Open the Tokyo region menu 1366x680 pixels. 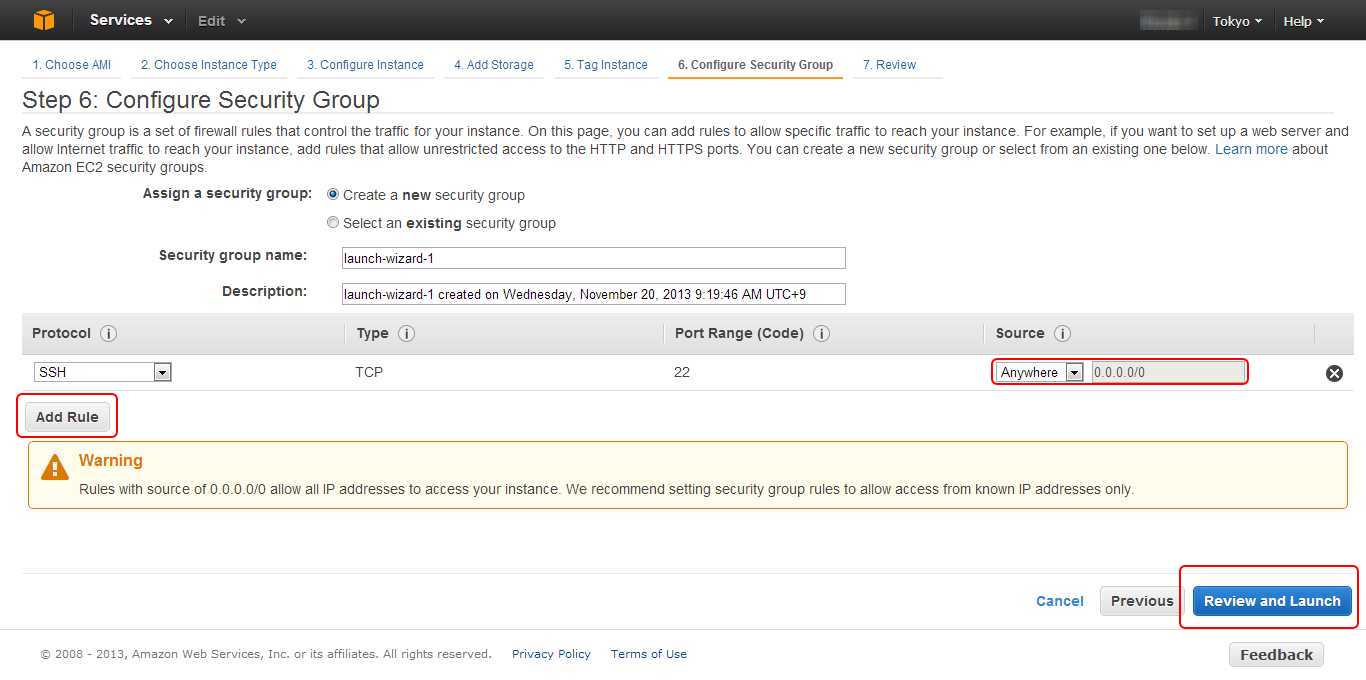(1236, 21)
